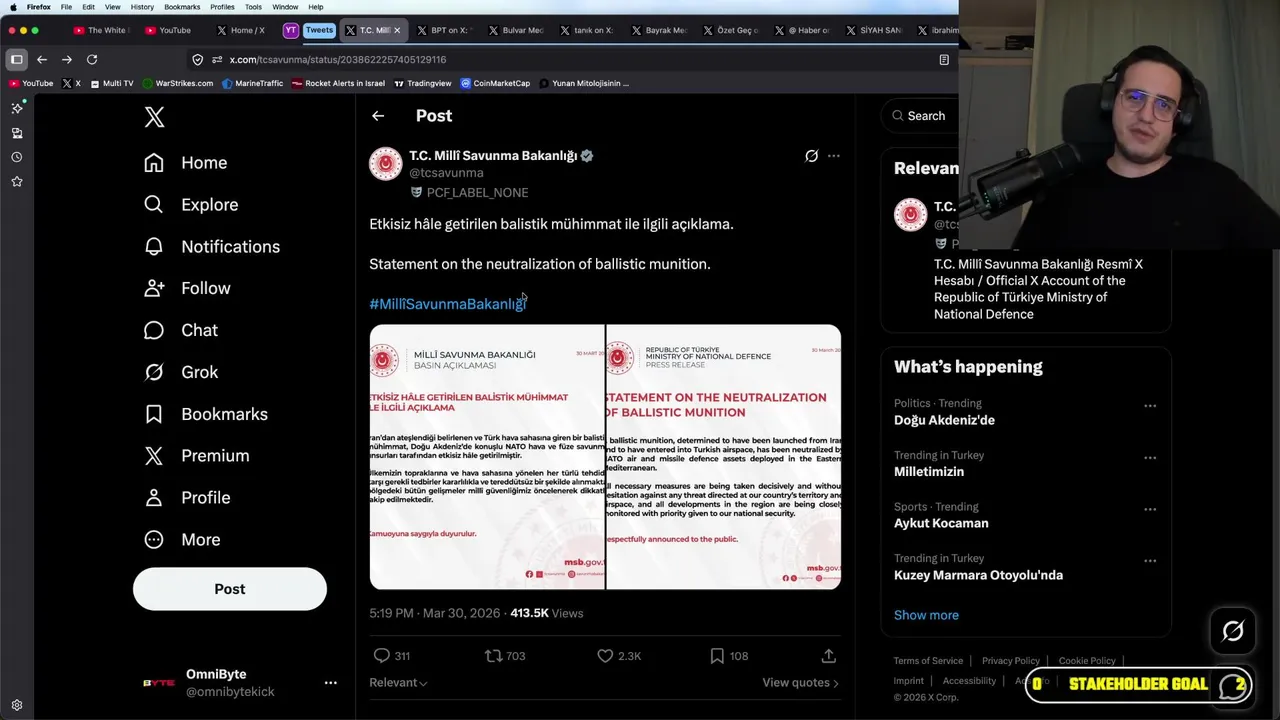The image size is (1280, 720).
Task: Switch to the Home / X tab
Action: pyautogui.click(x=241, y=30)
